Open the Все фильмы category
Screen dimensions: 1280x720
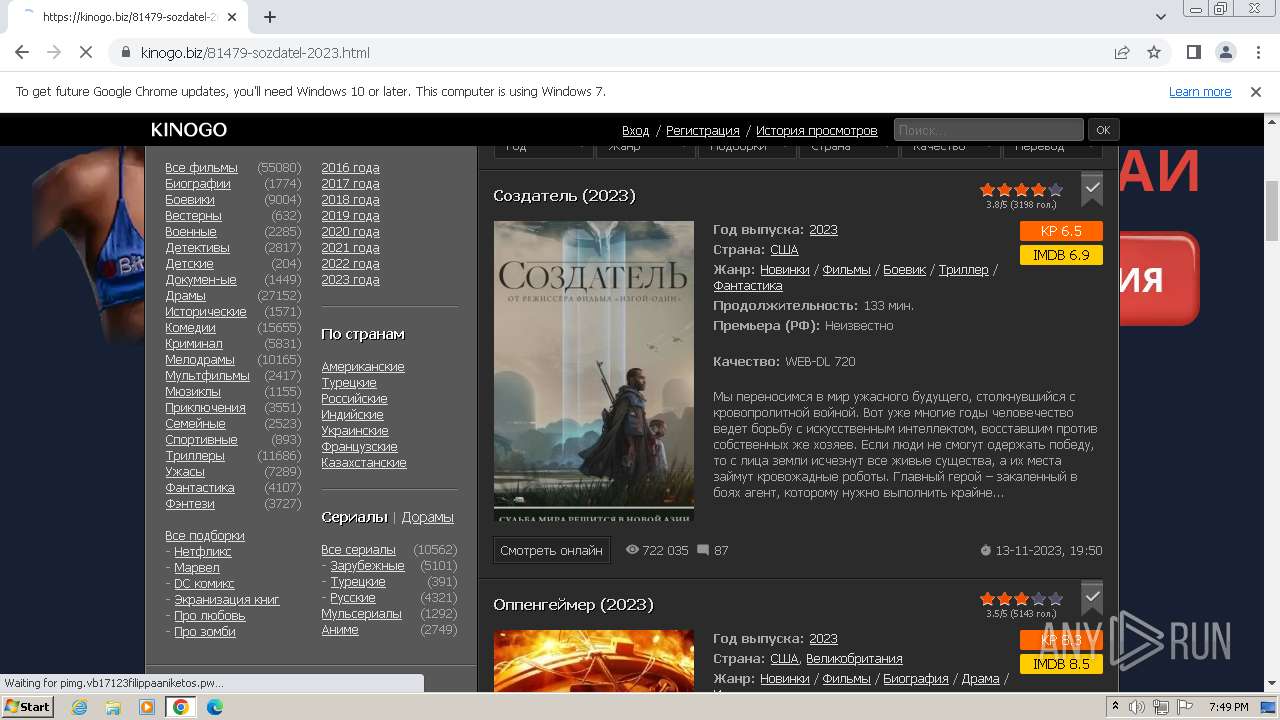tap(201, 168)
